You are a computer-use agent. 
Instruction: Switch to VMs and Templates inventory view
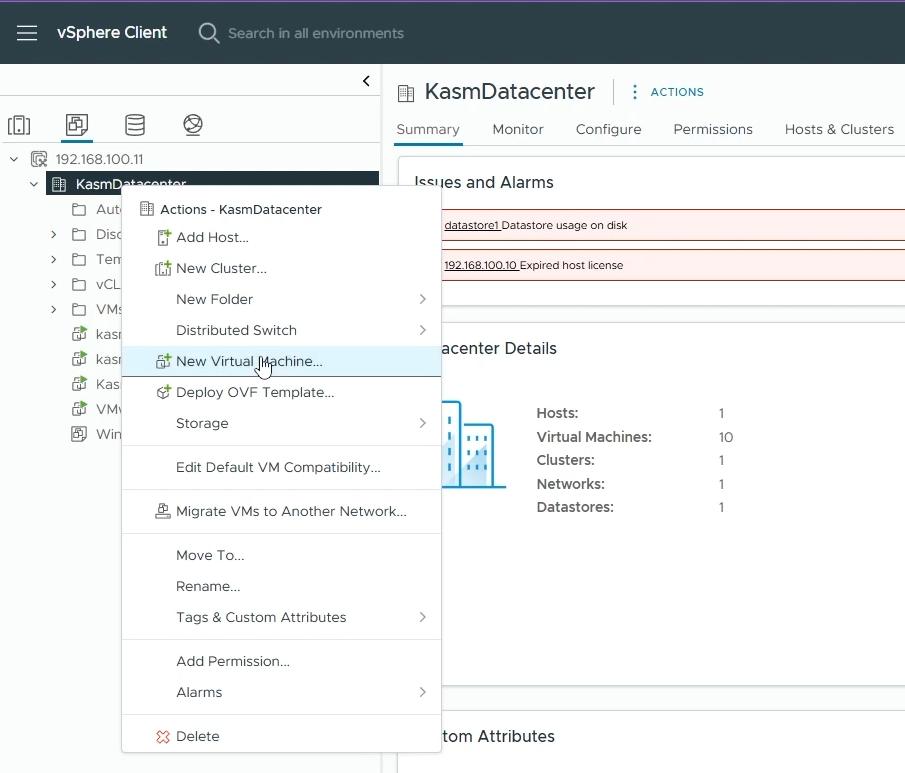(77, 125)
